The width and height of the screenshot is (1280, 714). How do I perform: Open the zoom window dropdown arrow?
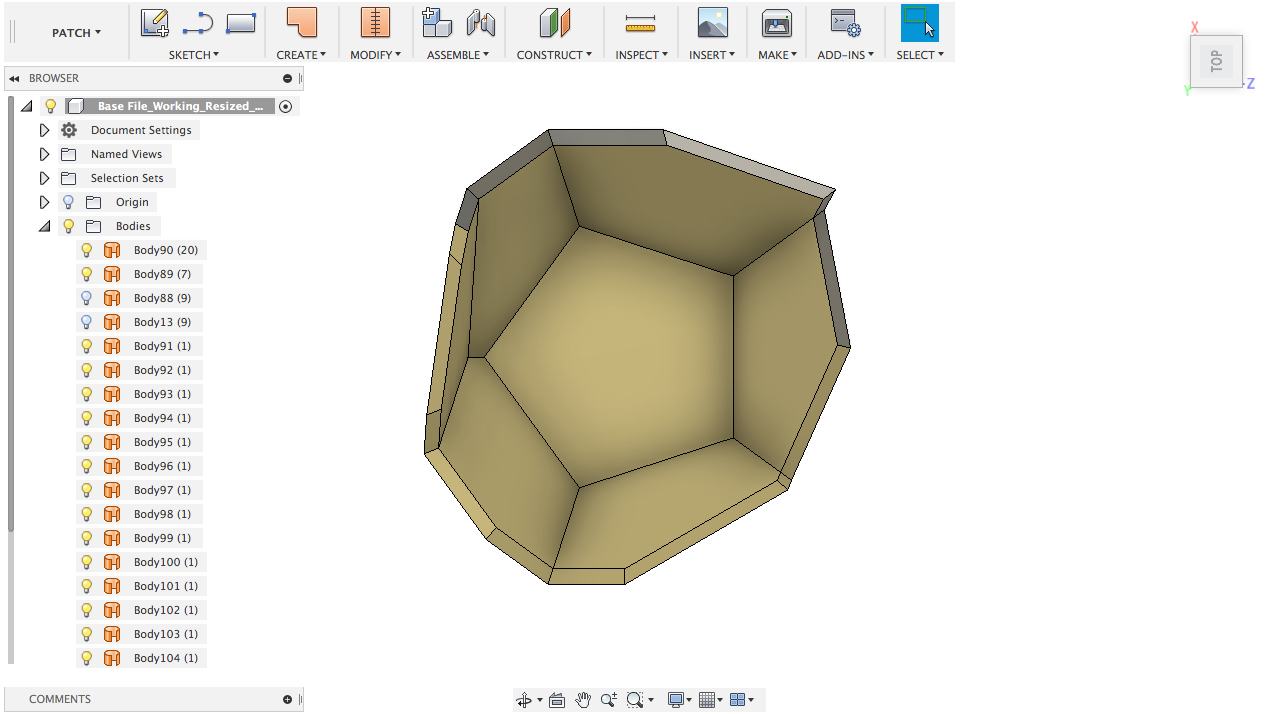[x=651, y=700]
